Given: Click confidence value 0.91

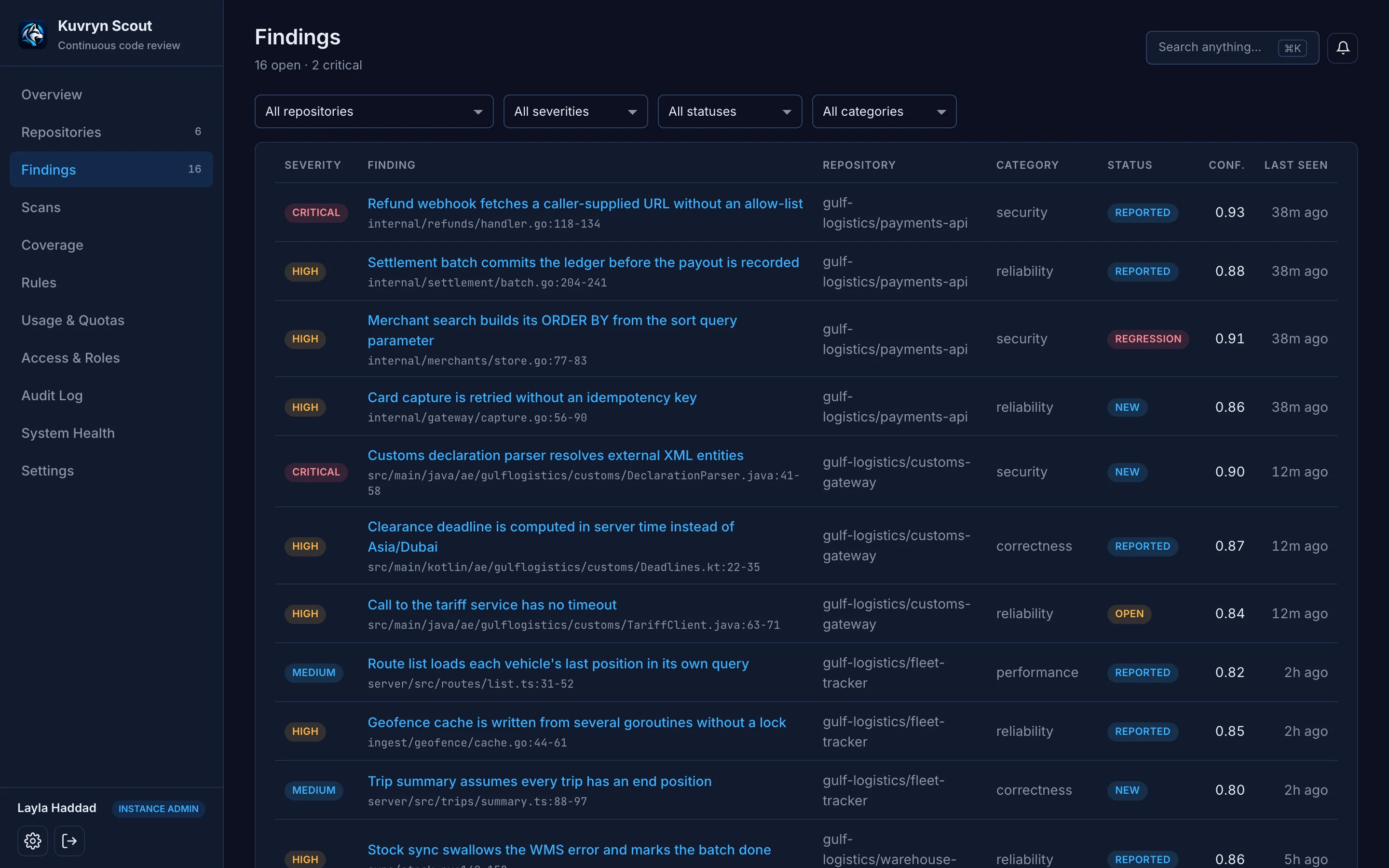Looking at the screenshot, I should pyautogui.click(x=1229, y=339).
